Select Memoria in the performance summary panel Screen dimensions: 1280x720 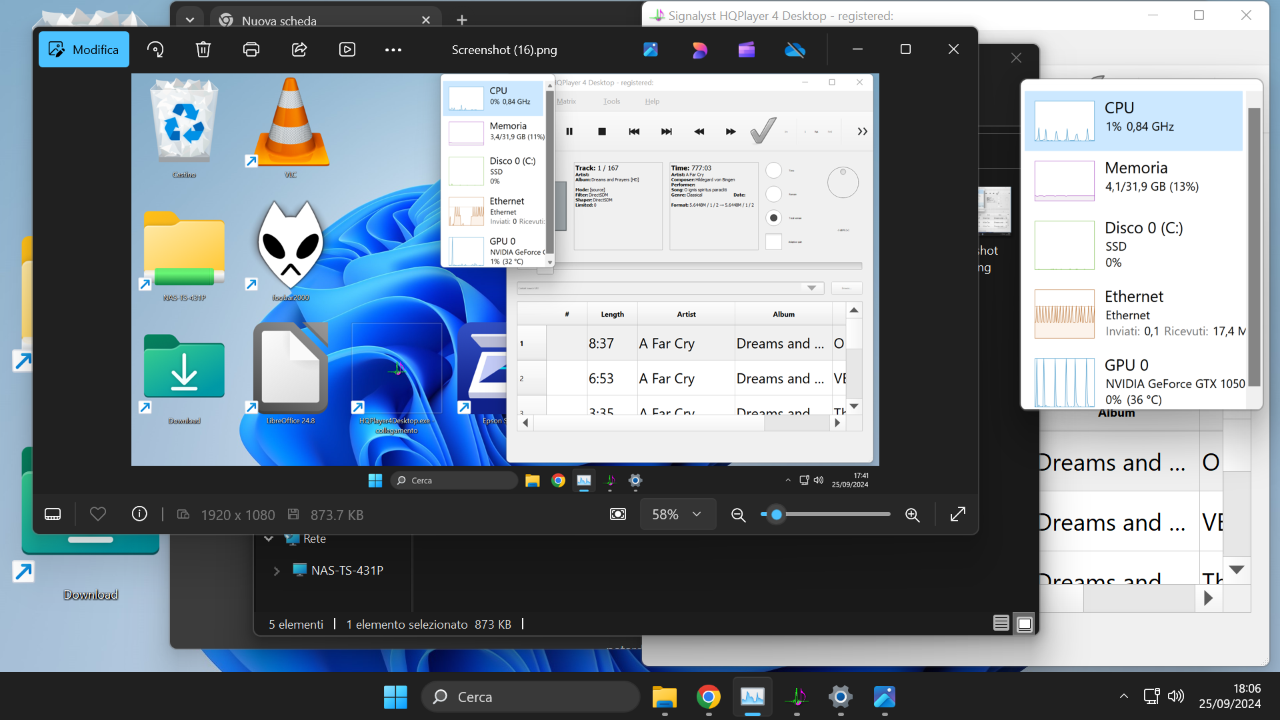pyautogui.click(x=1133, y=180)
